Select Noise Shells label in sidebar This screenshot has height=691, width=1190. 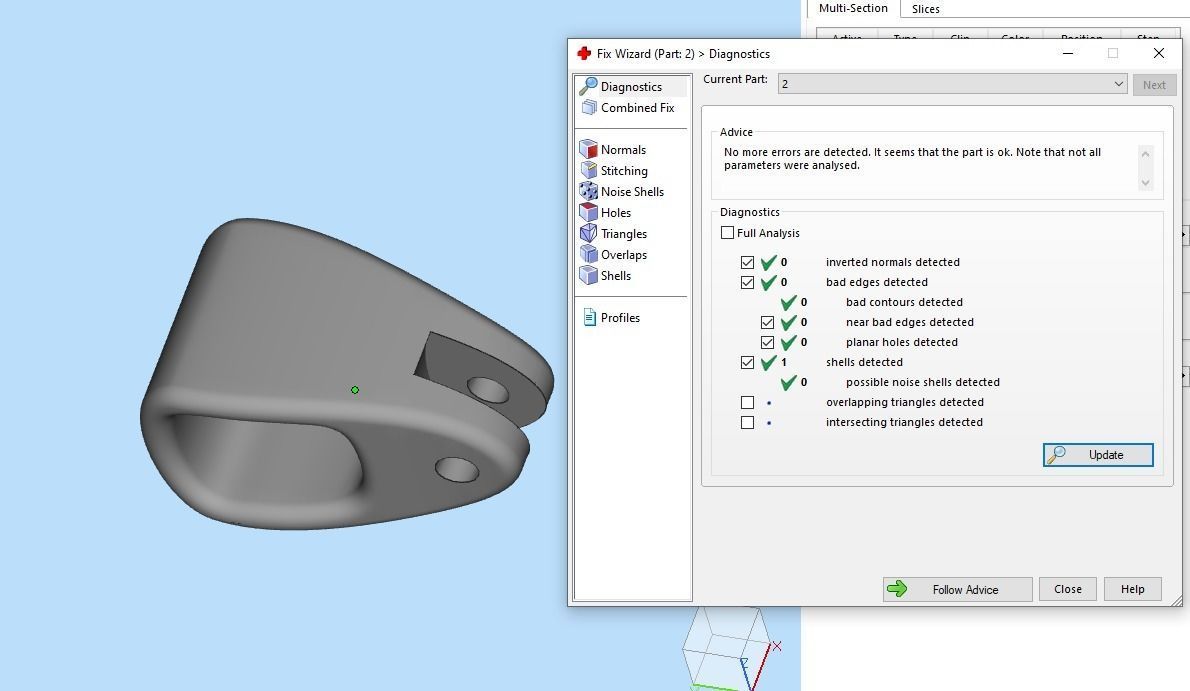632,191
